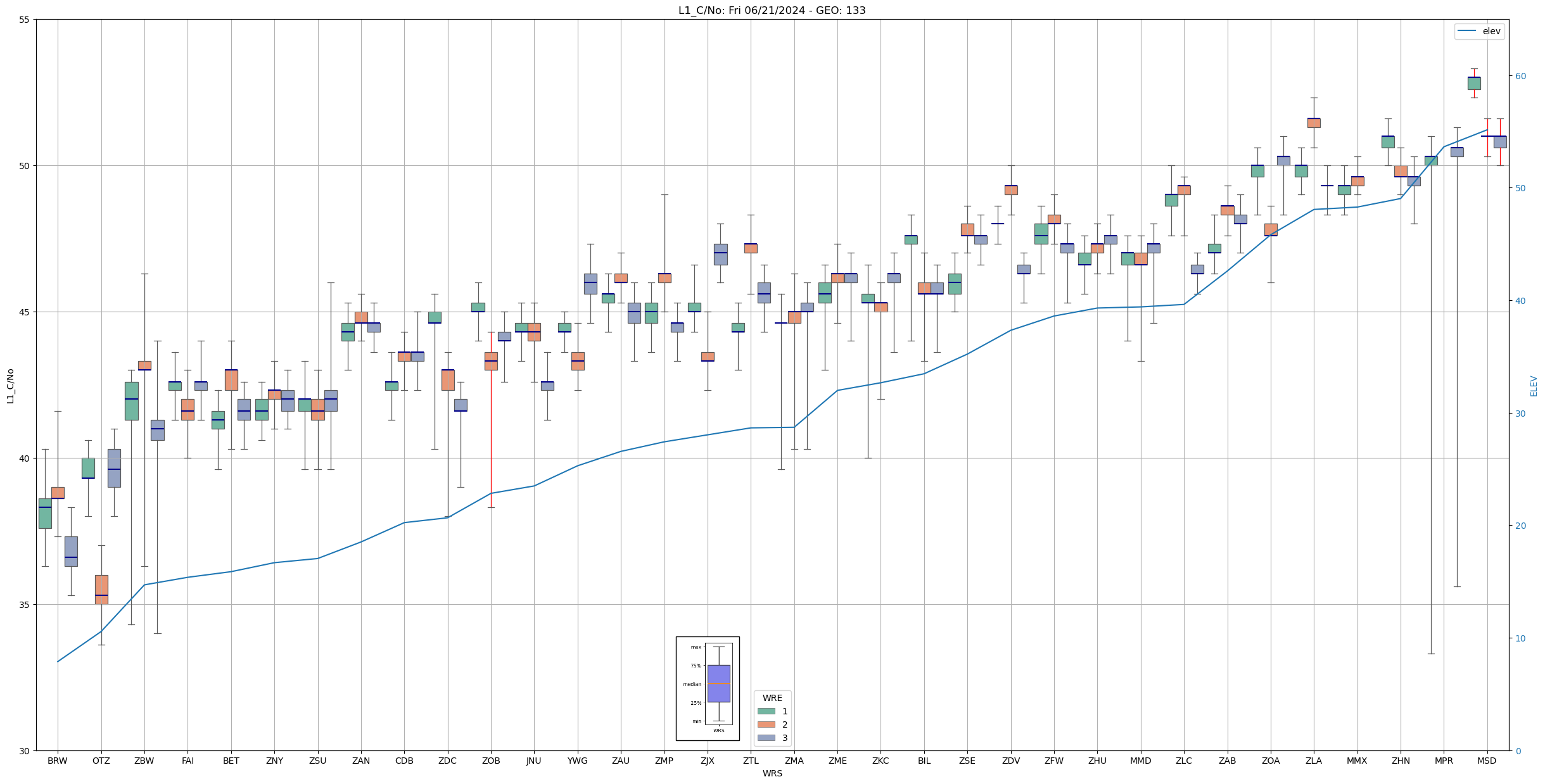
Task: Click the ZJX x-axis label
Action: coord(708,761)
